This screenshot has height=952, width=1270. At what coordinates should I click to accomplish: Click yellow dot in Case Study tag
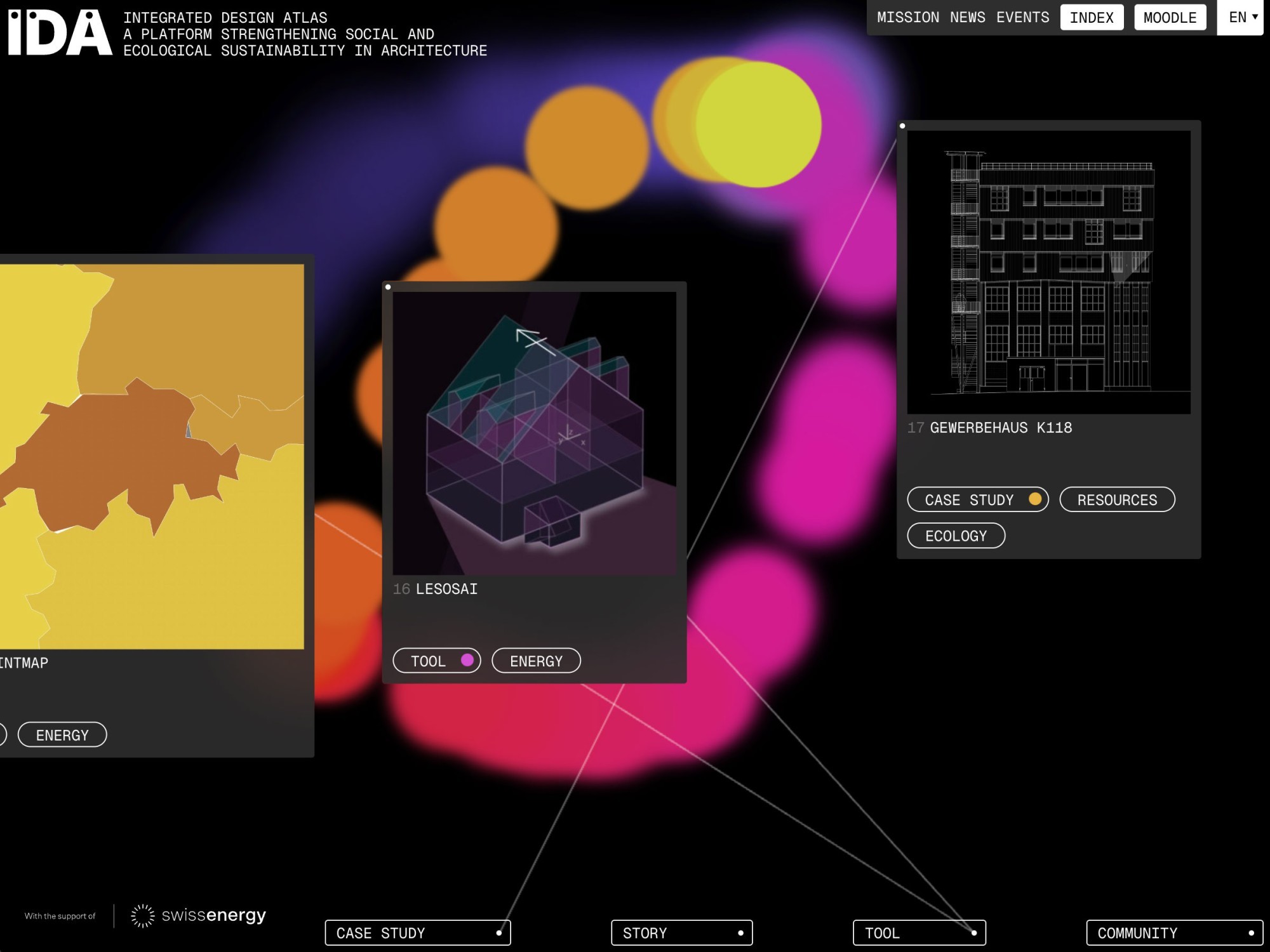1035,499
